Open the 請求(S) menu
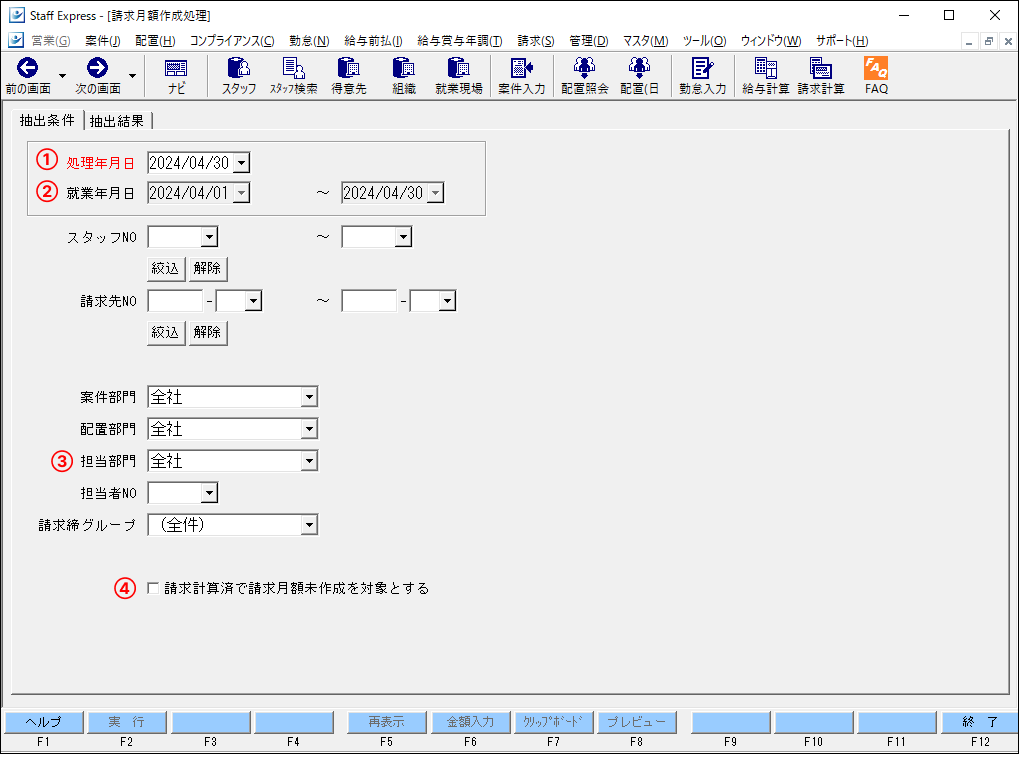Screen dimensions: 1024x768 pyautogui.click(x=536, y=40)
